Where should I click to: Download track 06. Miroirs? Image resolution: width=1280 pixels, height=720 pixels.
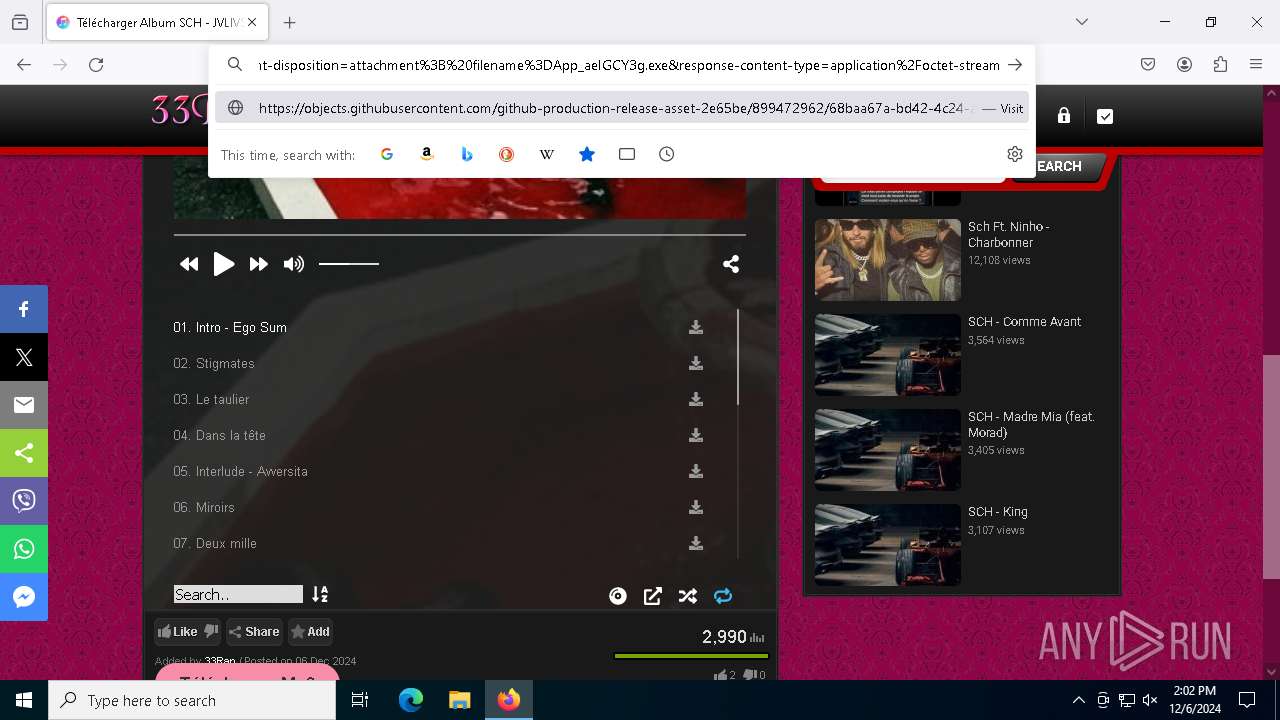tap(696, 507)
